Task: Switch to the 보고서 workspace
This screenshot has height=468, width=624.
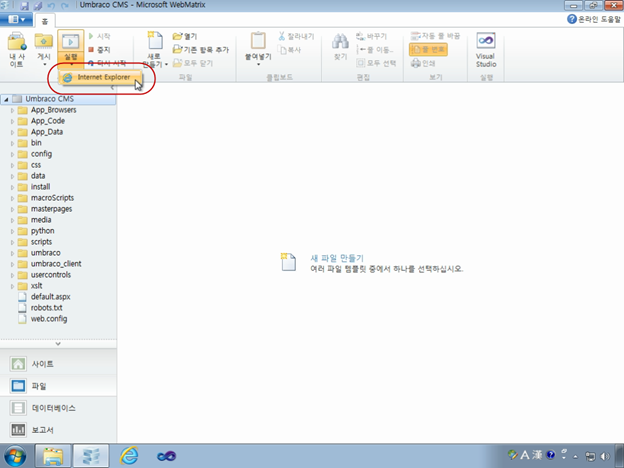Action: coord(58,430)
